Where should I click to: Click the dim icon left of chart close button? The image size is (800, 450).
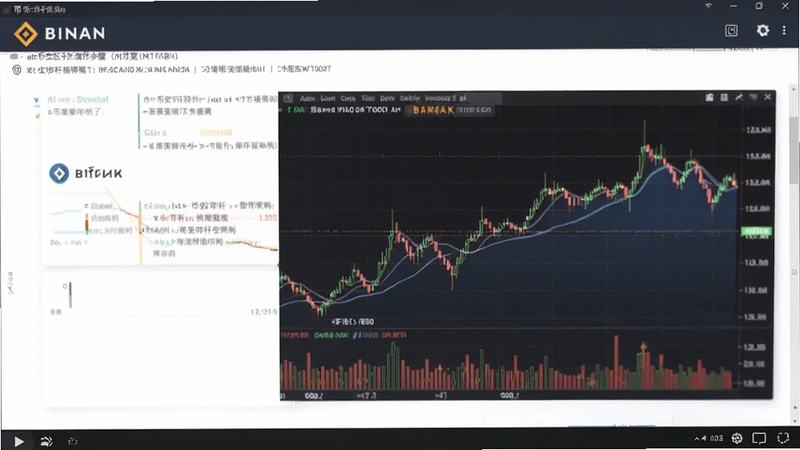753,97
